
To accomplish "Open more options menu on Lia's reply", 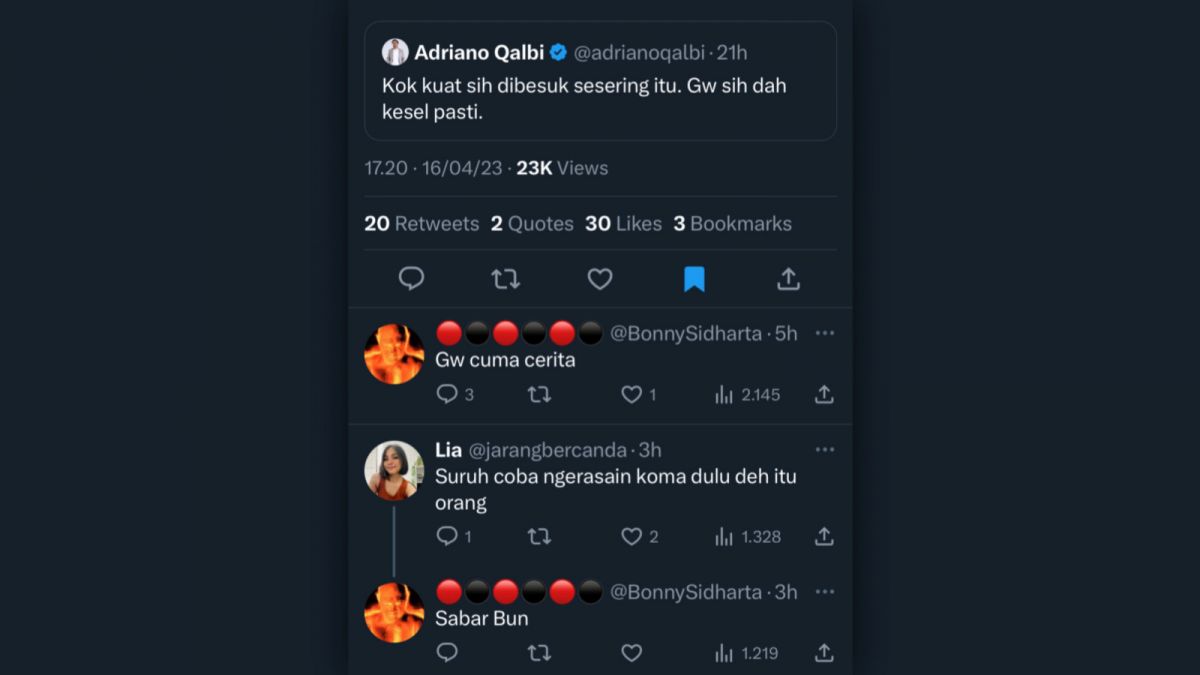I will coord(825,449).
